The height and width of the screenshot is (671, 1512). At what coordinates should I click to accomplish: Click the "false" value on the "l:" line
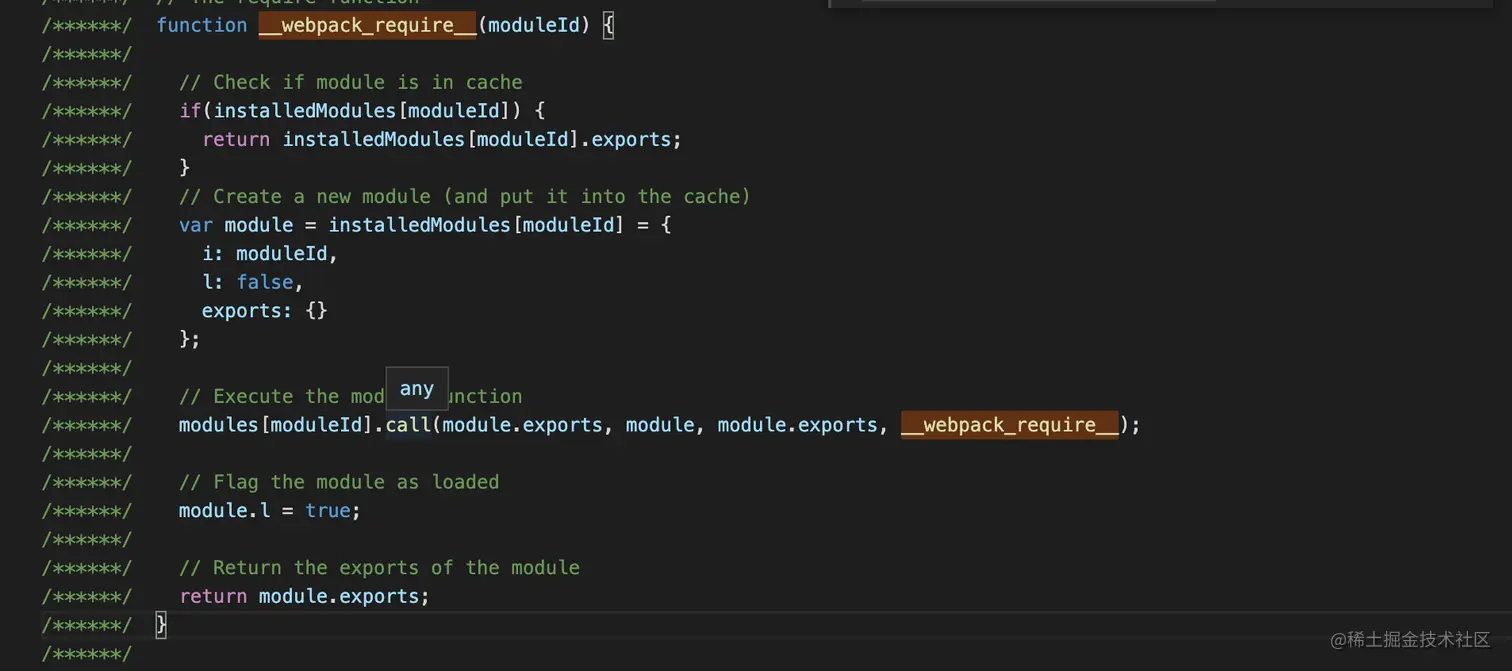pos(265,282)
